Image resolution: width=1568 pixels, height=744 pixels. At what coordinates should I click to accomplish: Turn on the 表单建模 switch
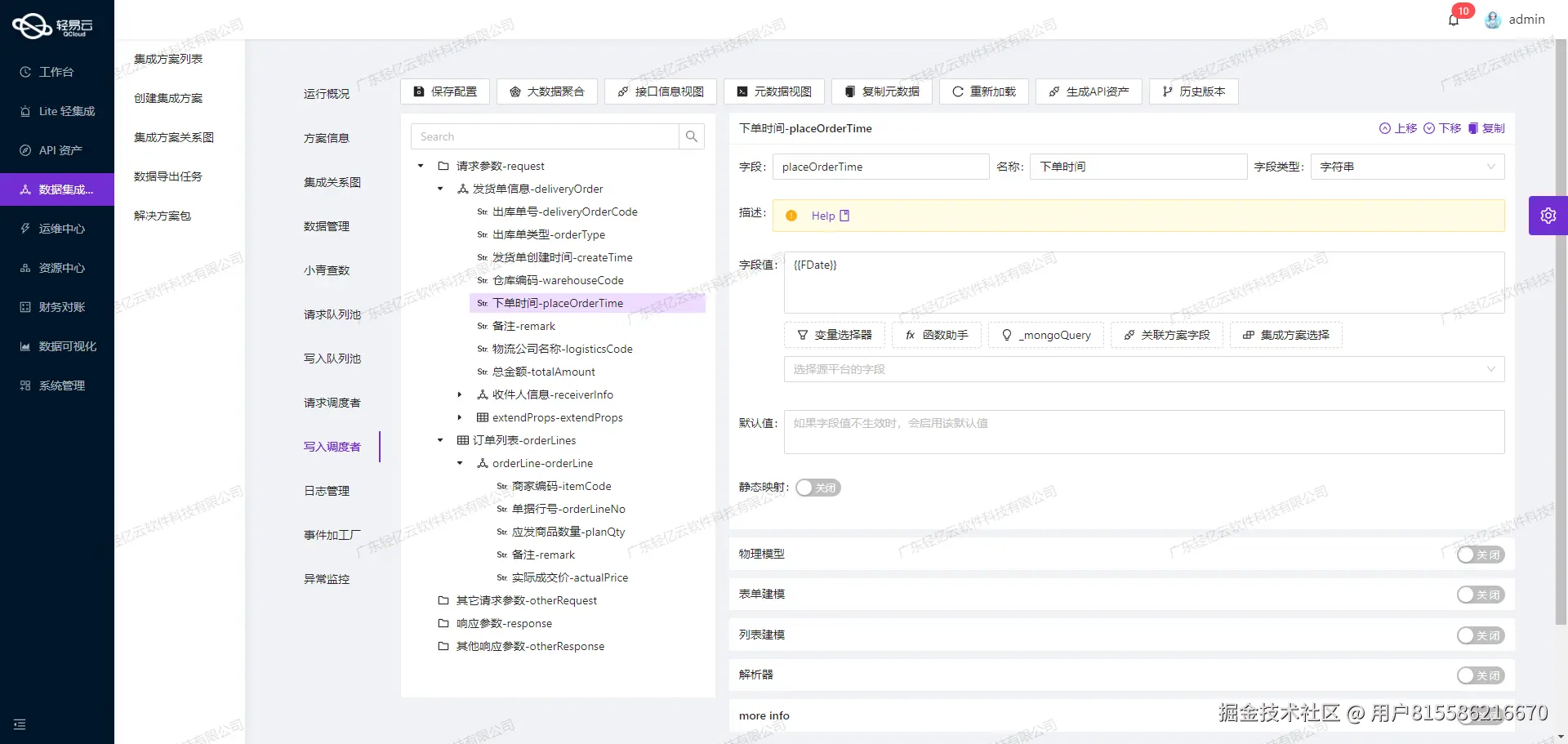[1481, 595]
